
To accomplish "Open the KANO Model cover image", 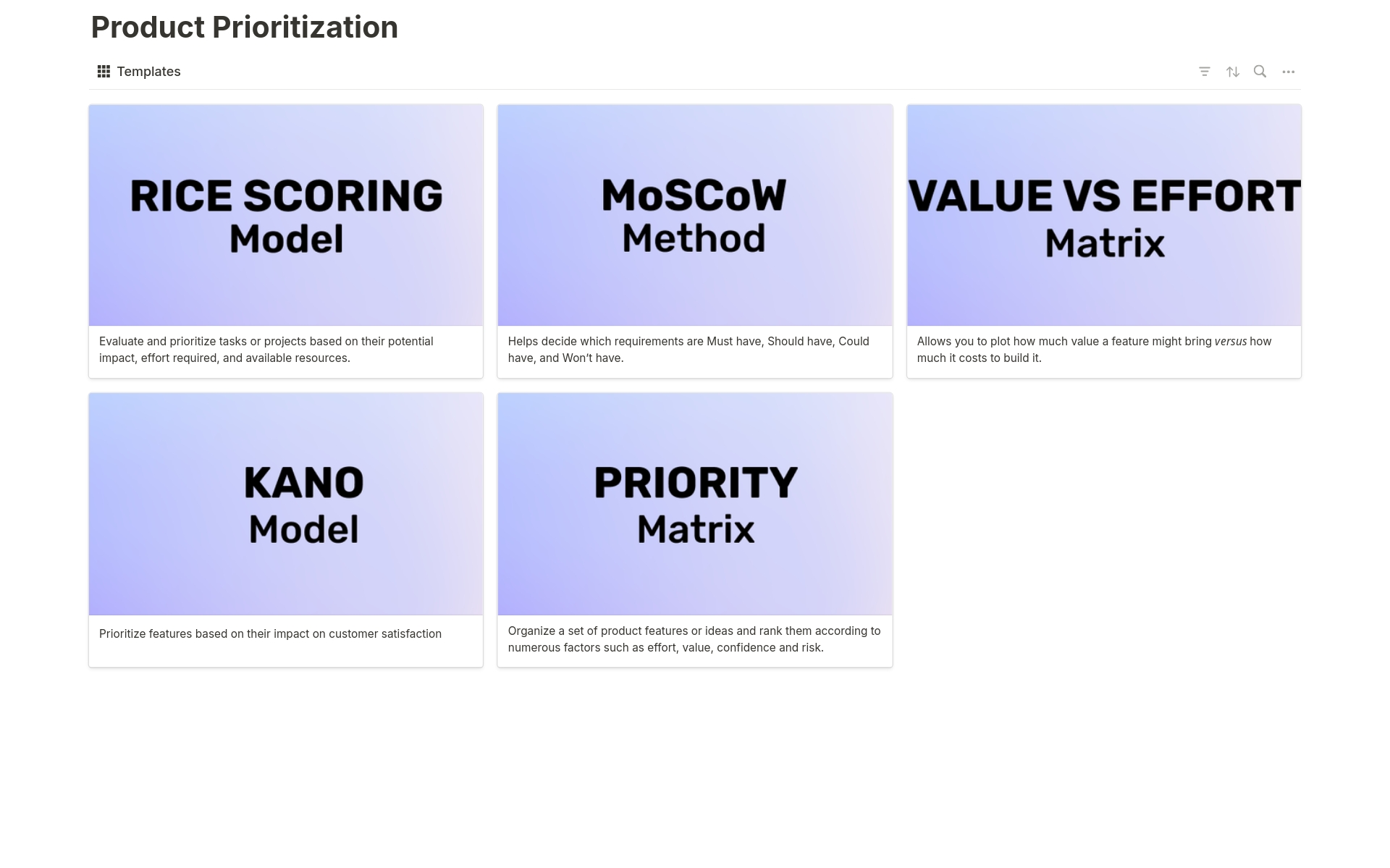I will pos(286,504).
